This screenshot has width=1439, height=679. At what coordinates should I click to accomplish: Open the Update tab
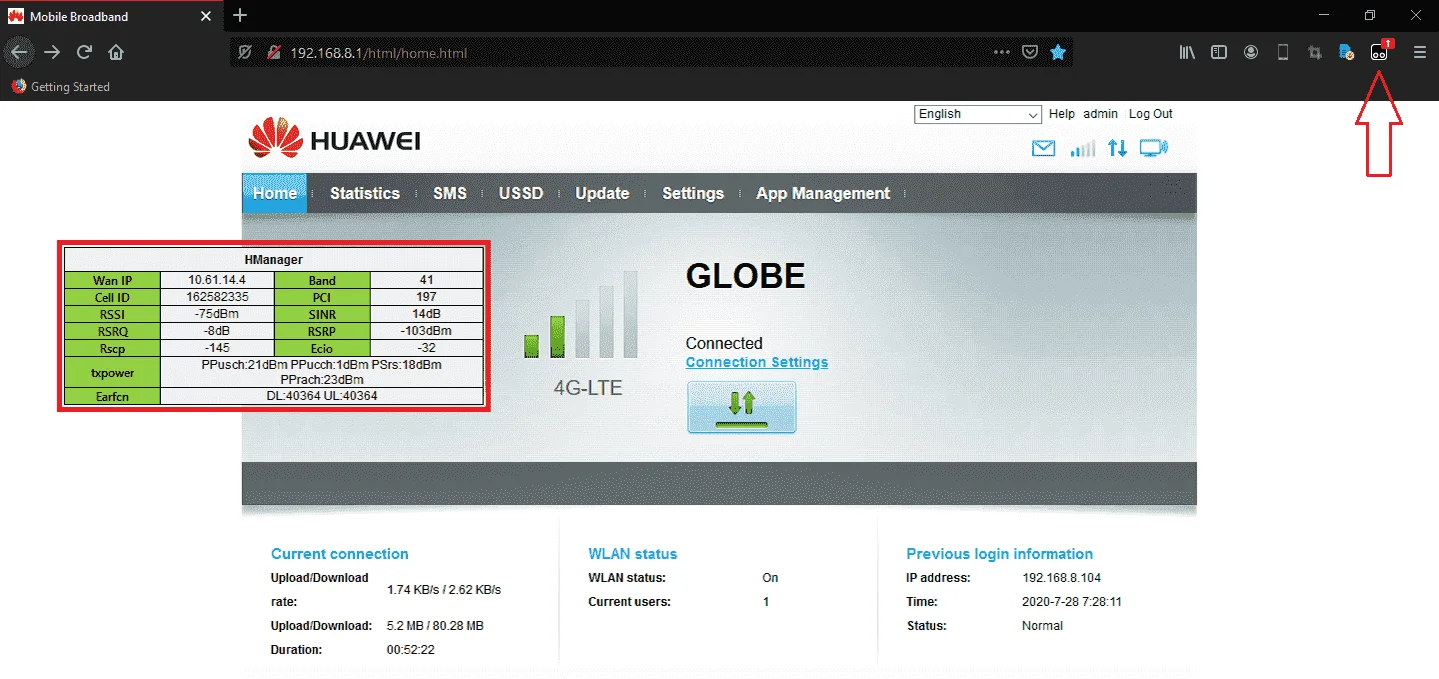(602, 193)
